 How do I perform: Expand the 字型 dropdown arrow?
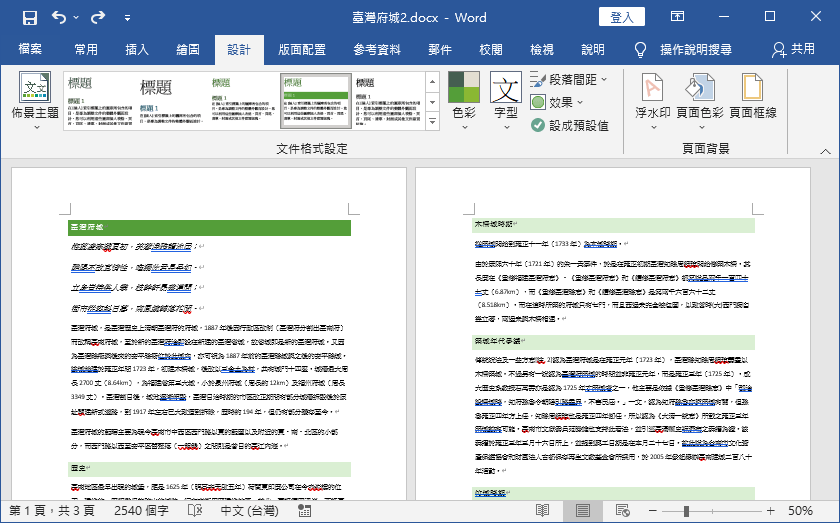tap(506, 128)
